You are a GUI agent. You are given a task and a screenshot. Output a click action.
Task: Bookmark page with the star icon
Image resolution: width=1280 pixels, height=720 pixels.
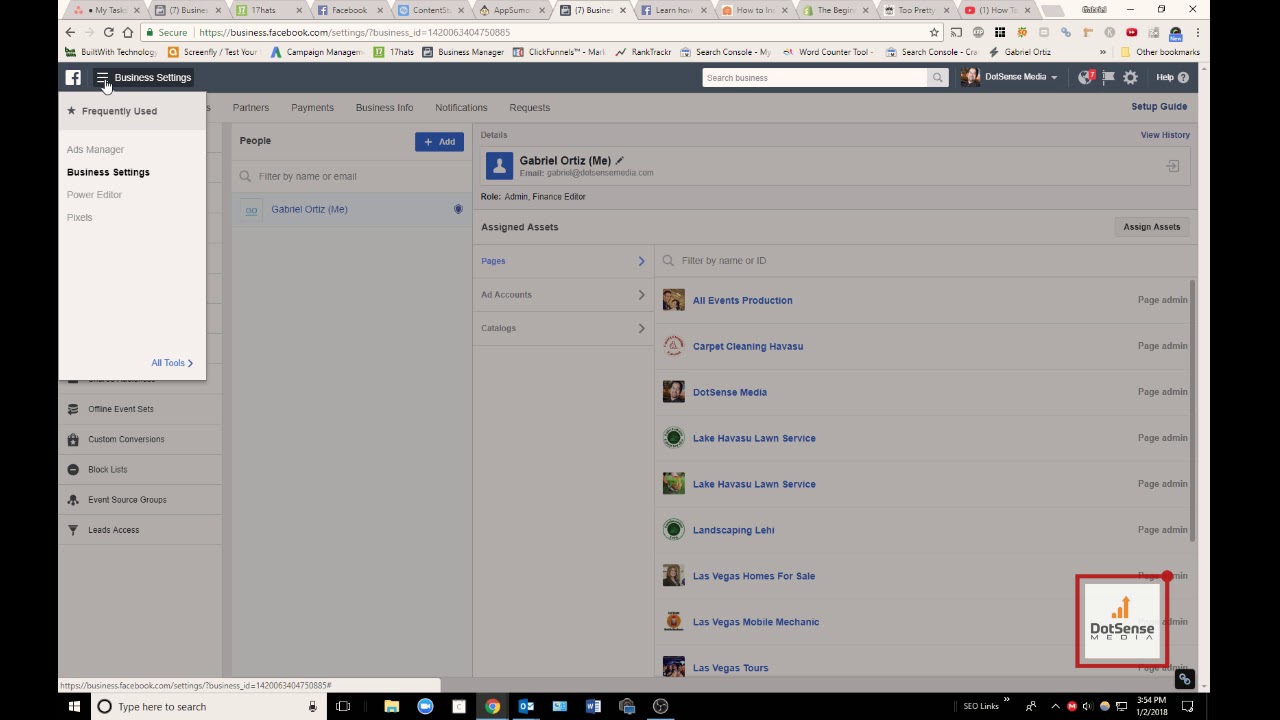tap(934, 32)
